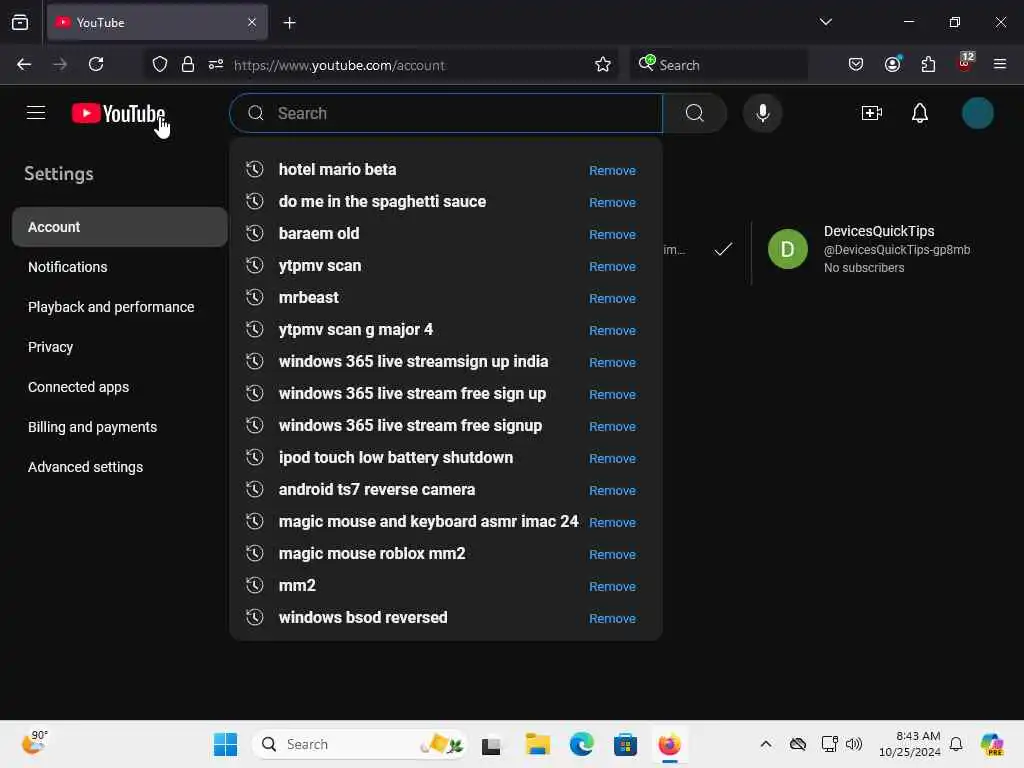Remove 'do me in the spaghetti sauce'
1024x768 pixels.
pyautogui.click(x=612, y=202)
